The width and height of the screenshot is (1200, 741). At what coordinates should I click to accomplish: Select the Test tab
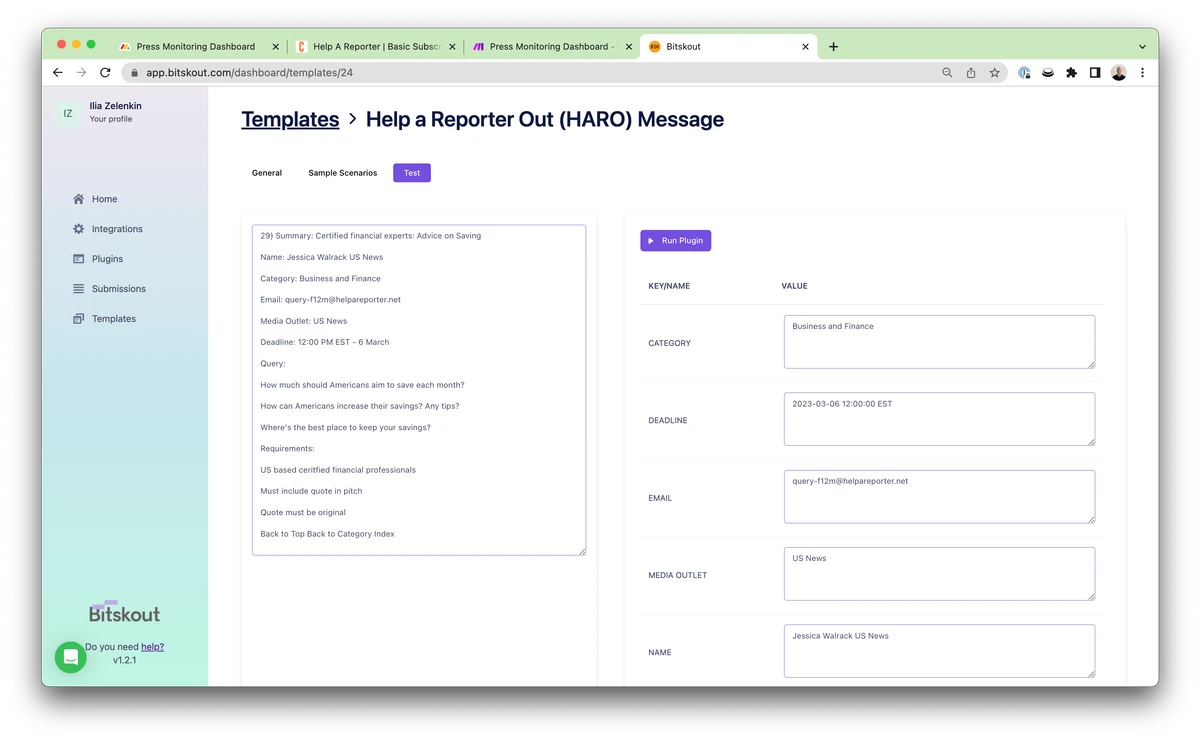pos(412,173)
